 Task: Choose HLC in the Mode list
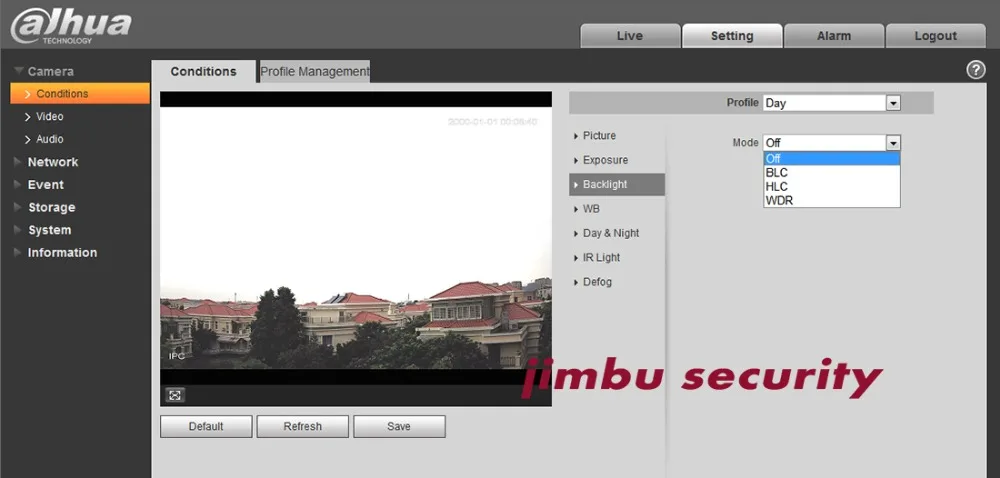[832, 187]
